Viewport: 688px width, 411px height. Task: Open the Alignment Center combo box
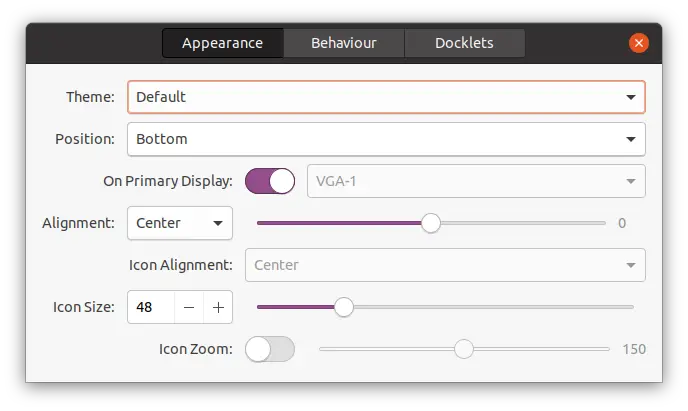180,223
